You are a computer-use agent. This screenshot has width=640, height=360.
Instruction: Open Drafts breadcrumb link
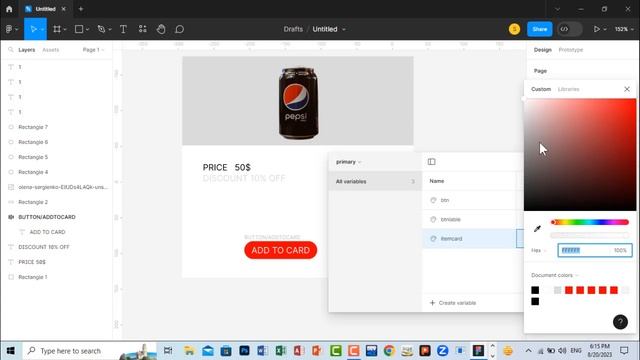(x=293, y=29)
